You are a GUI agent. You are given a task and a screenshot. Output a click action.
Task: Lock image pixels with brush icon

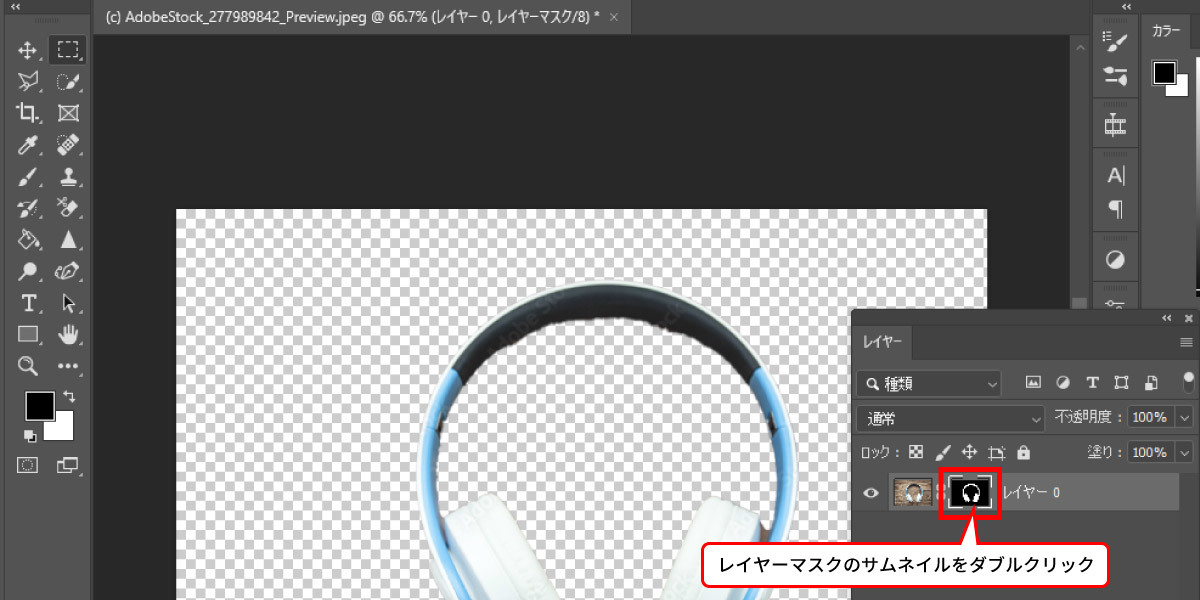point(941,452)
